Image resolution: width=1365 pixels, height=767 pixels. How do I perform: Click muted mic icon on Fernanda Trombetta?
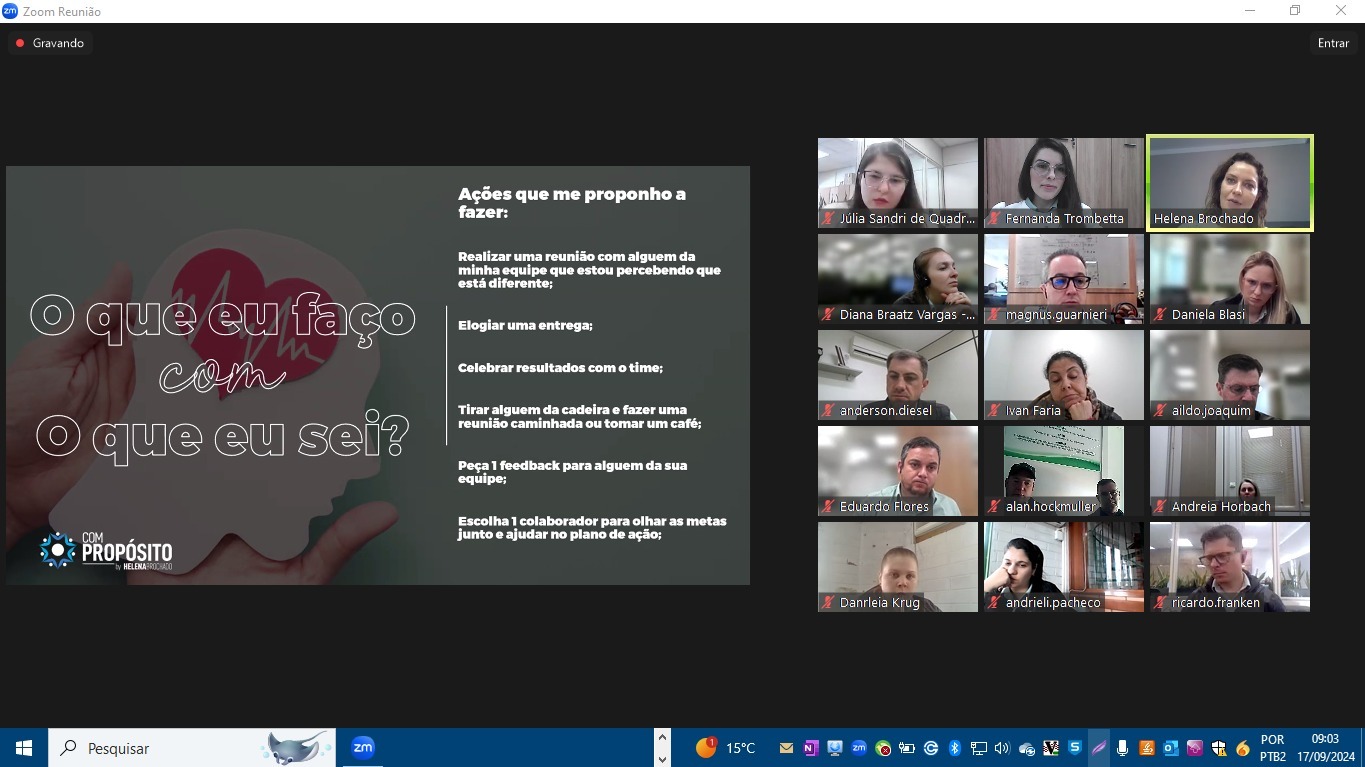(x=994, y=219)
